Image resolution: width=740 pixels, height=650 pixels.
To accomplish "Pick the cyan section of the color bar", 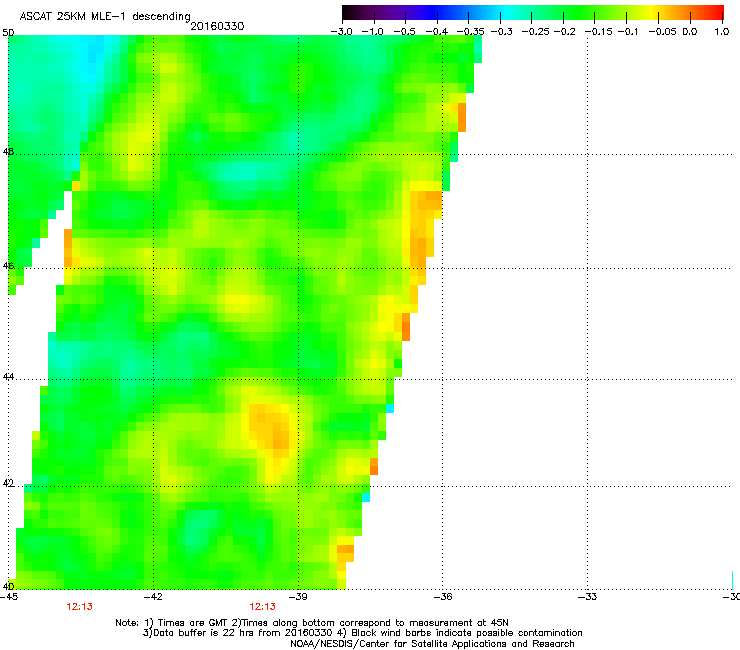I will pos(507,12).
